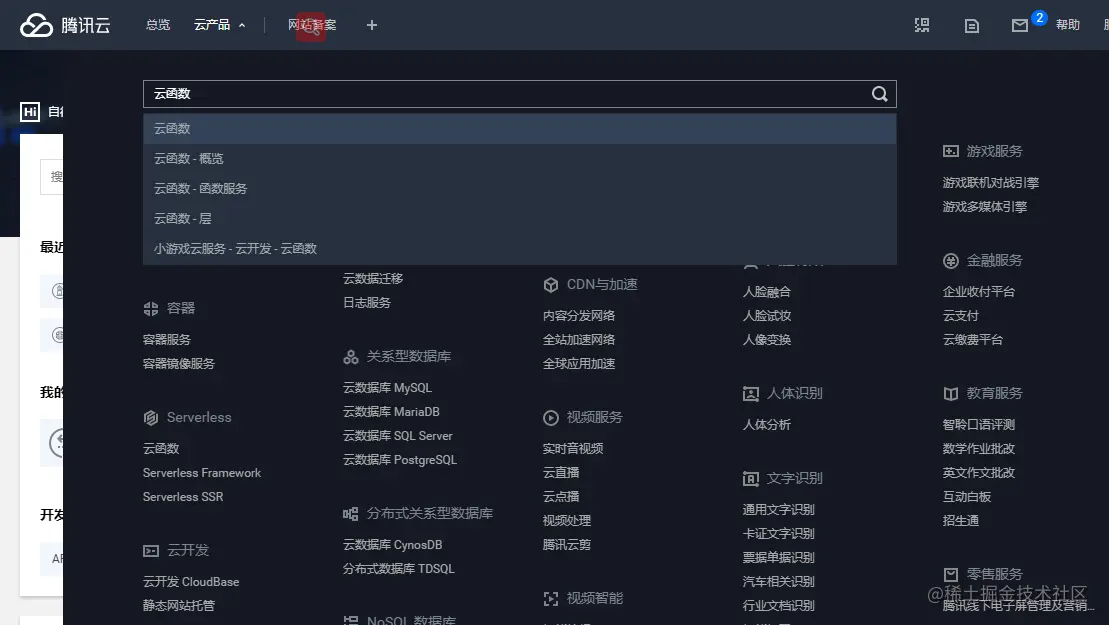
Task: Open 视频处理
Action: (567, 520)
